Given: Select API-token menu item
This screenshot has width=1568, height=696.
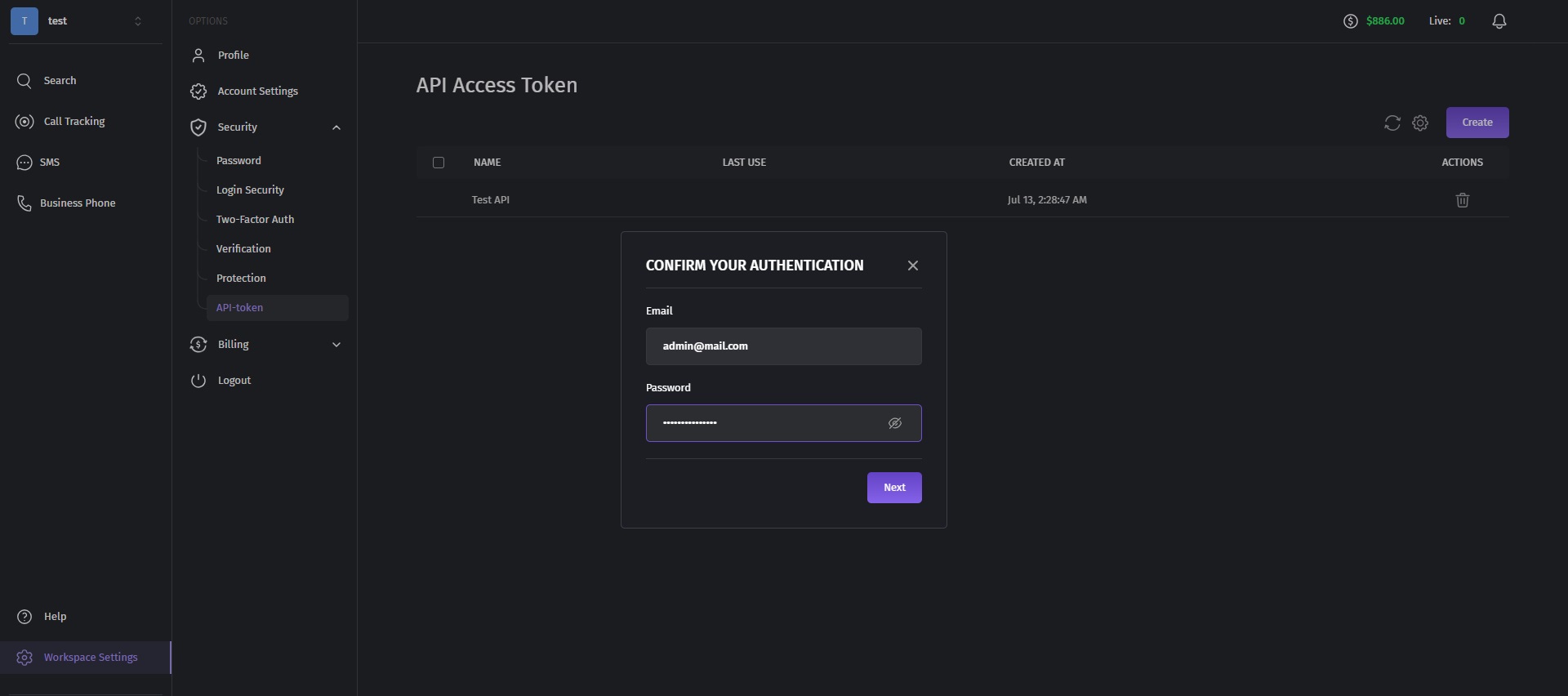Looking at the screenshot, I should pyautogui.click(x=278, y=308).
